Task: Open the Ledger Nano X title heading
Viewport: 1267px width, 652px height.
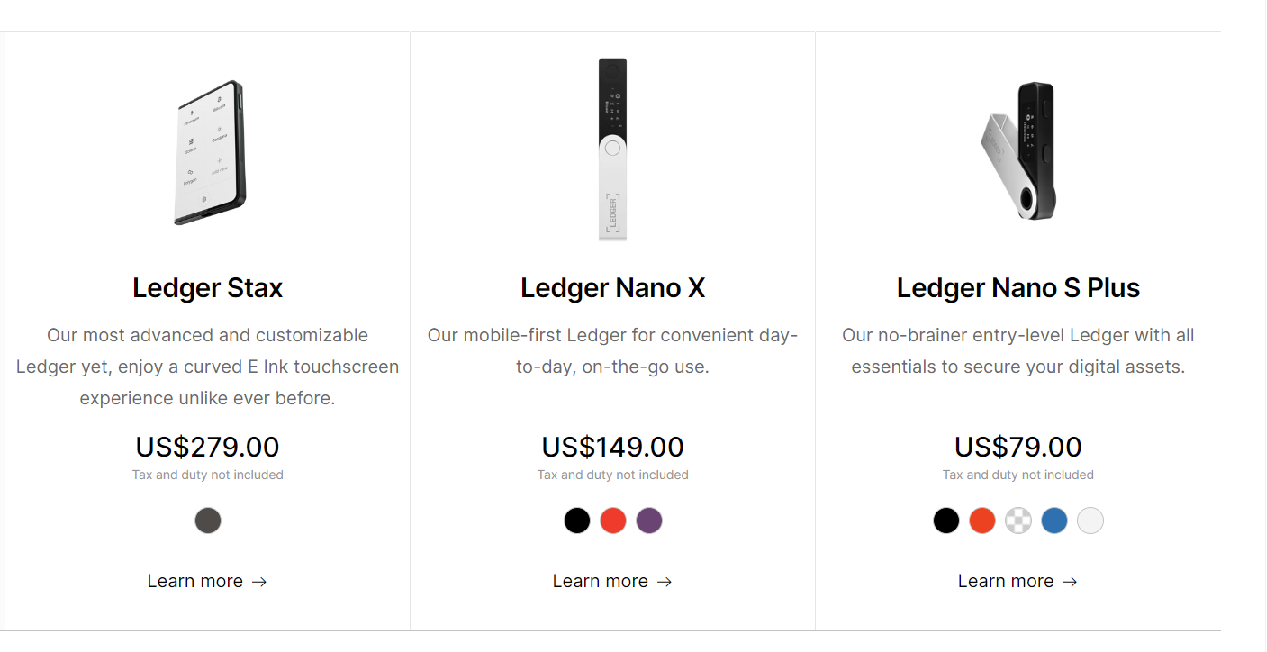Action: [613, 288]
